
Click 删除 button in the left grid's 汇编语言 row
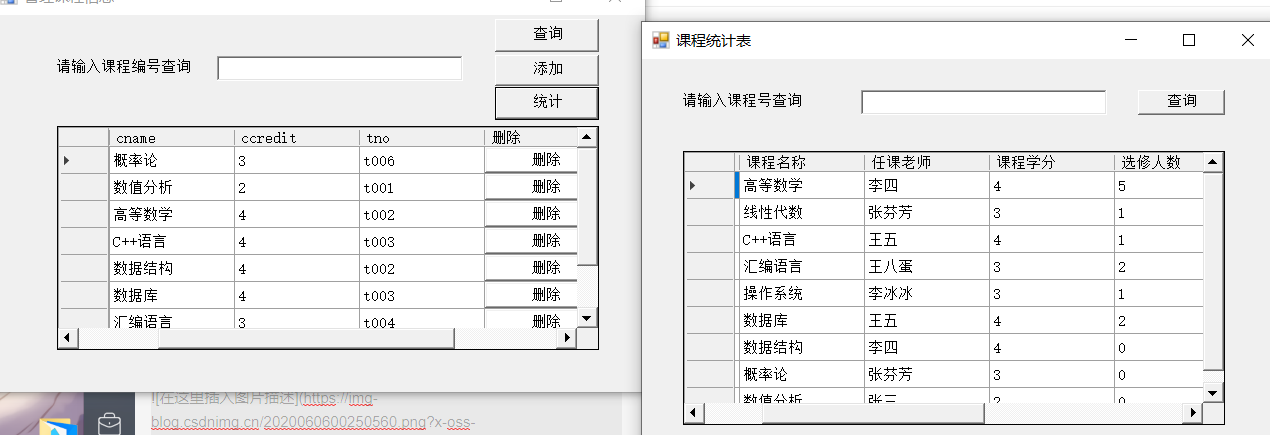click(532, 320)
